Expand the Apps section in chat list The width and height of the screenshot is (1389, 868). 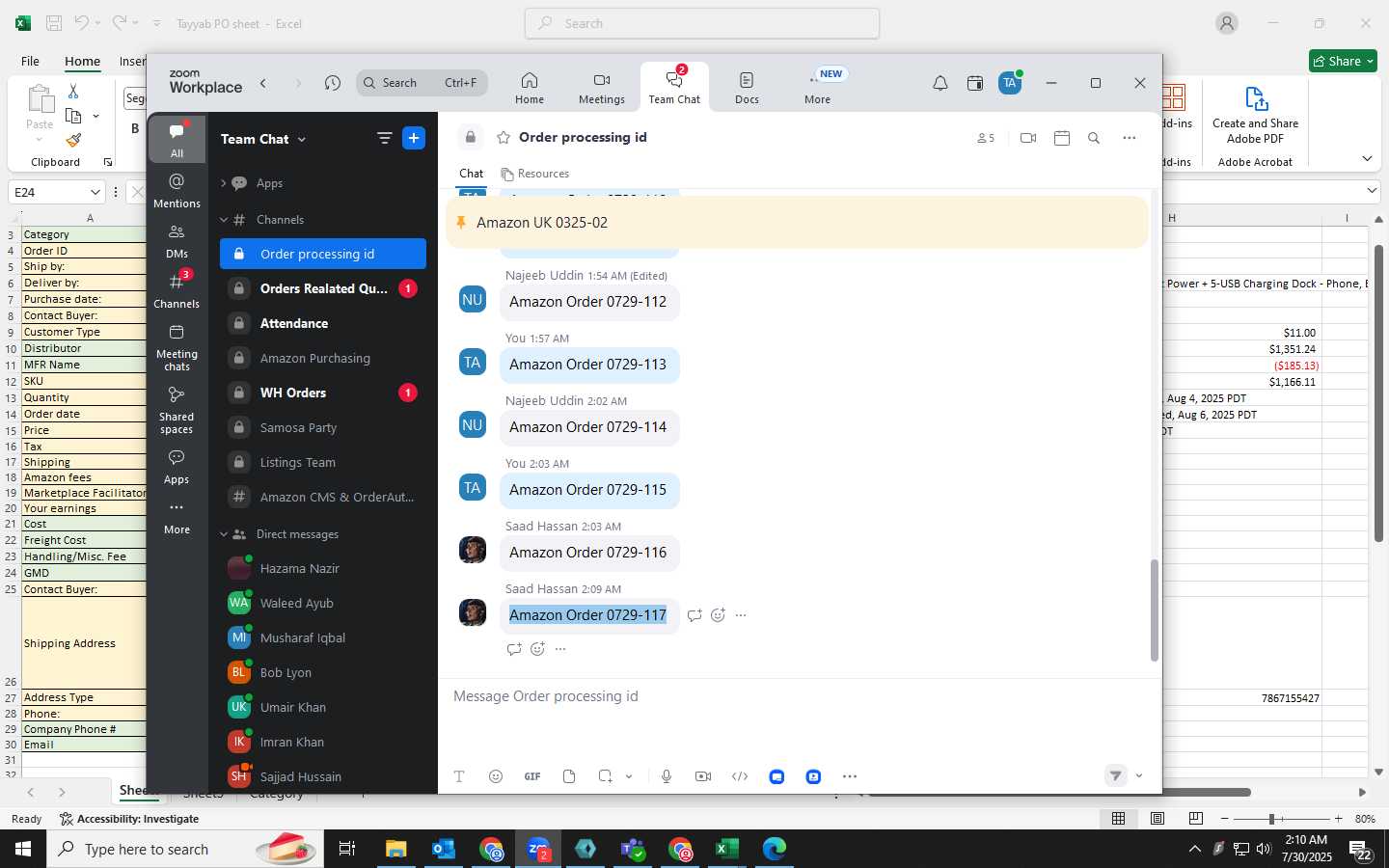[224, 183]
